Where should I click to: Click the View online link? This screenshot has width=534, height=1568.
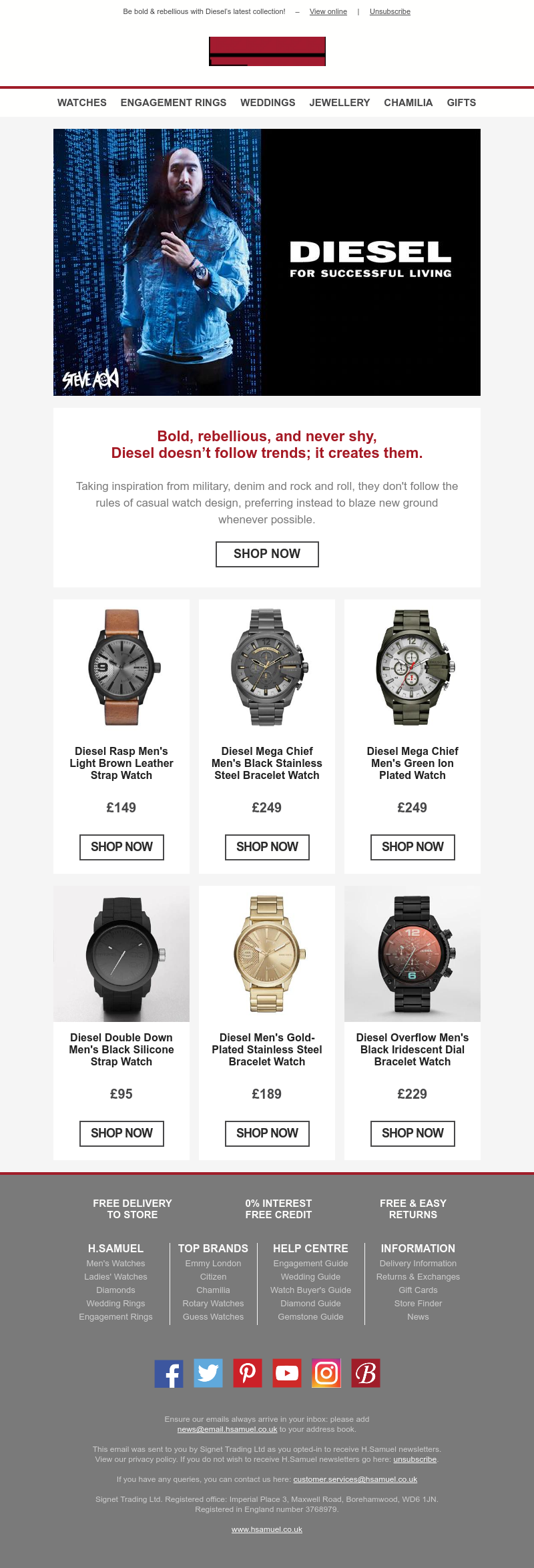(328, 11)
